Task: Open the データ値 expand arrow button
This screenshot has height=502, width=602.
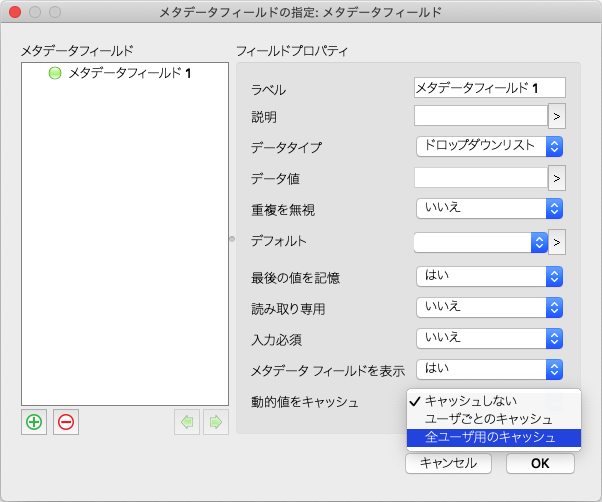Action: [x=557, y=178]
